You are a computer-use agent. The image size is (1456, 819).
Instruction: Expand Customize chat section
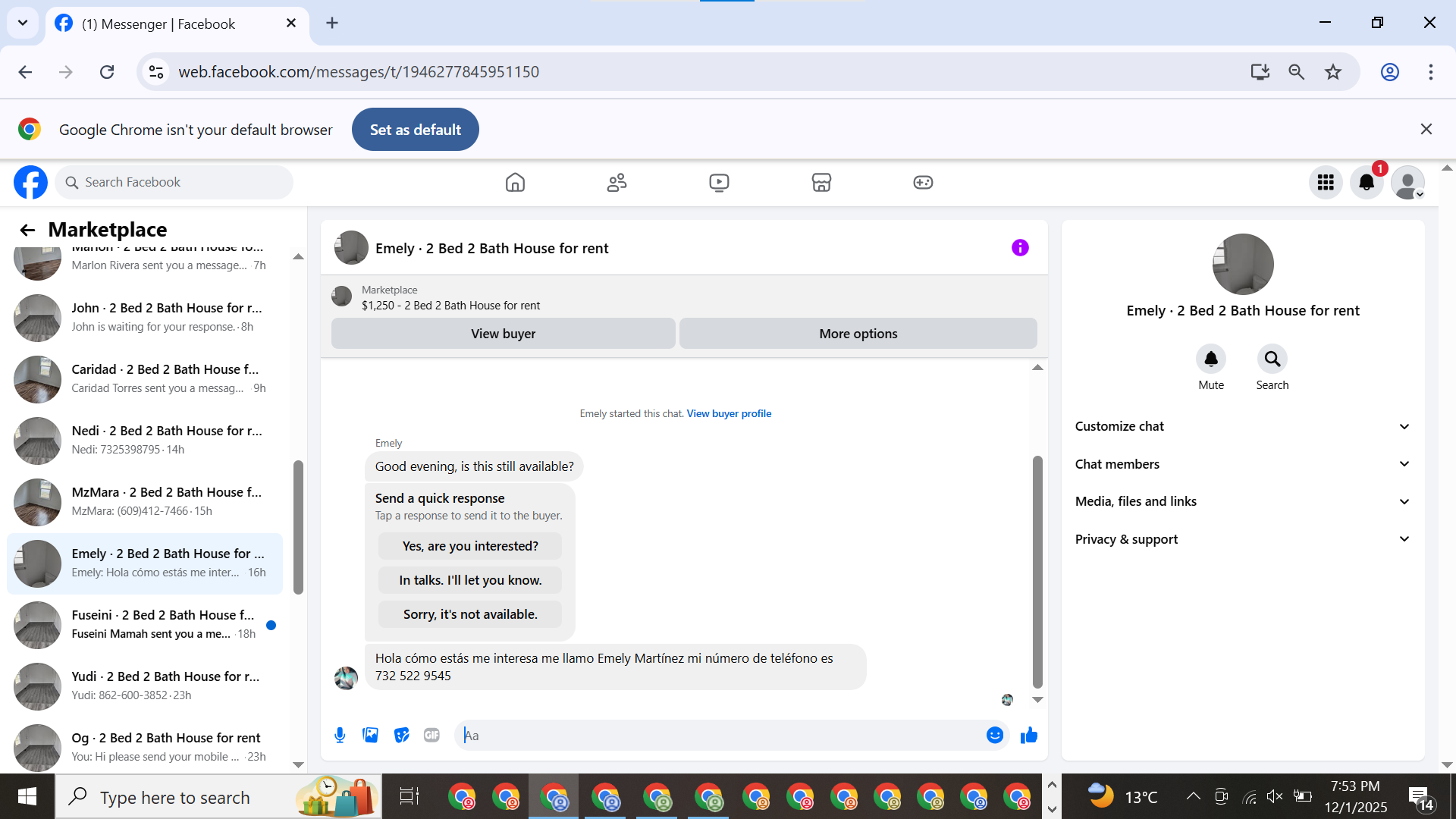1242,426
